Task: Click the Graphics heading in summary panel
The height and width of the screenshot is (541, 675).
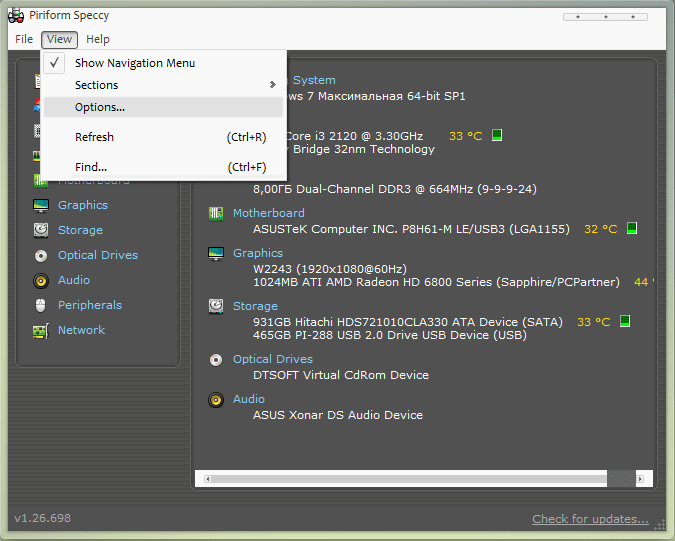Action: tap(258, 253)
